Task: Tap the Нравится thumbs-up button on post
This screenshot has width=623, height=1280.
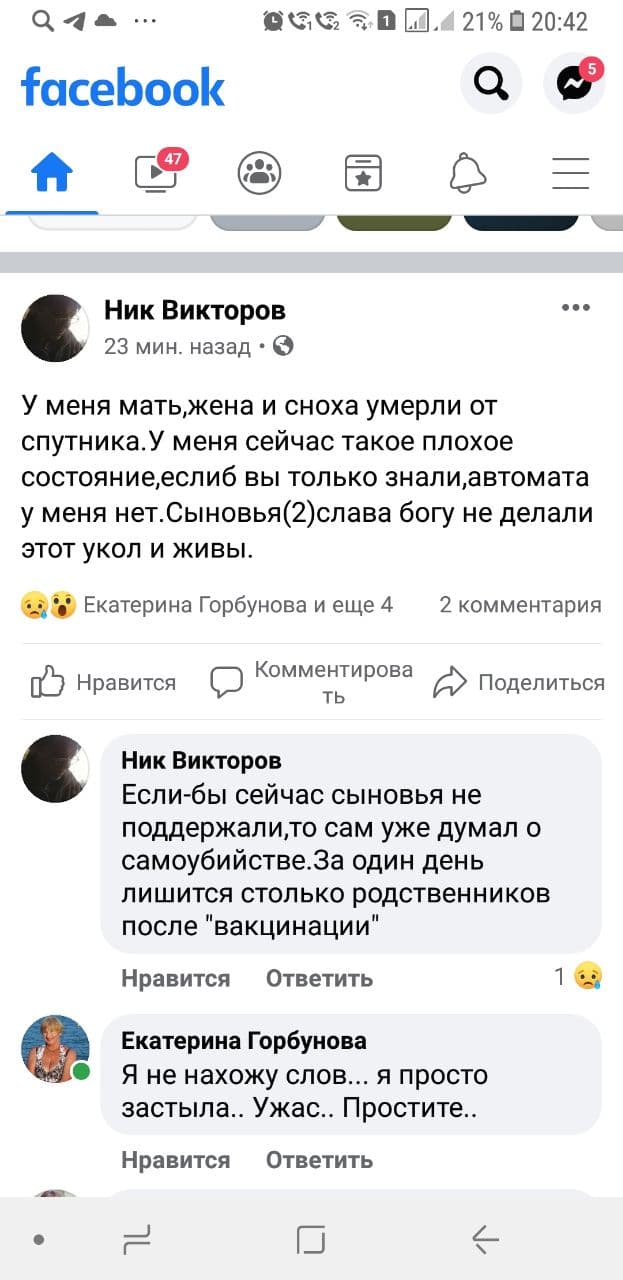Action: point(103,683)
